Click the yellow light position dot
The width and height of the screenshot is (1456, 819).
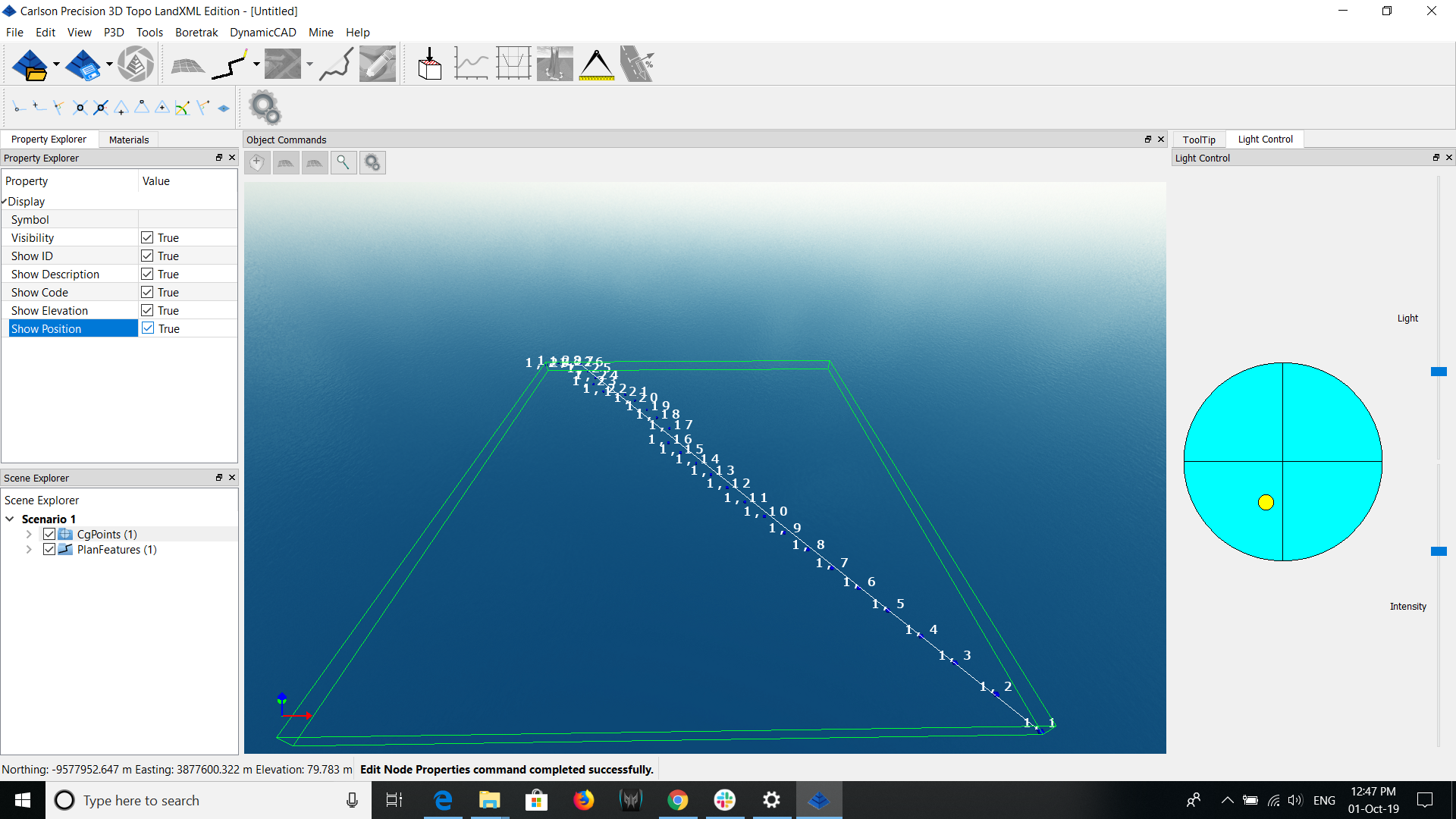[1266, 502]
